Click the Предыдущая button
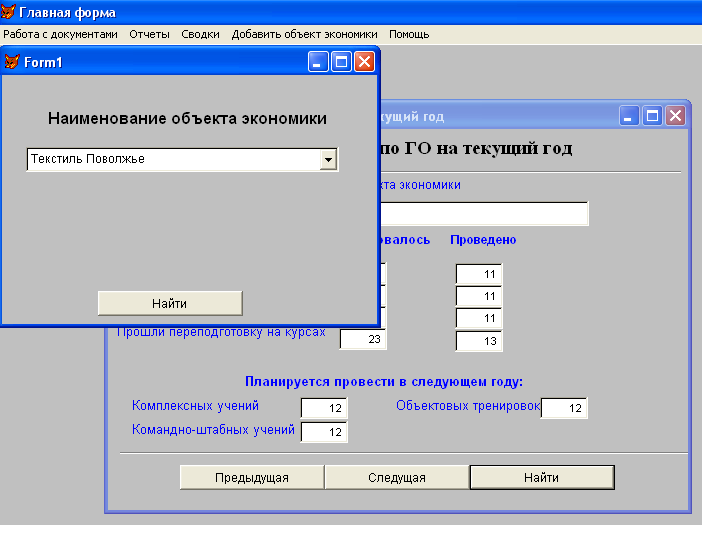The image size is (702, 534). (x=252, y=478)
